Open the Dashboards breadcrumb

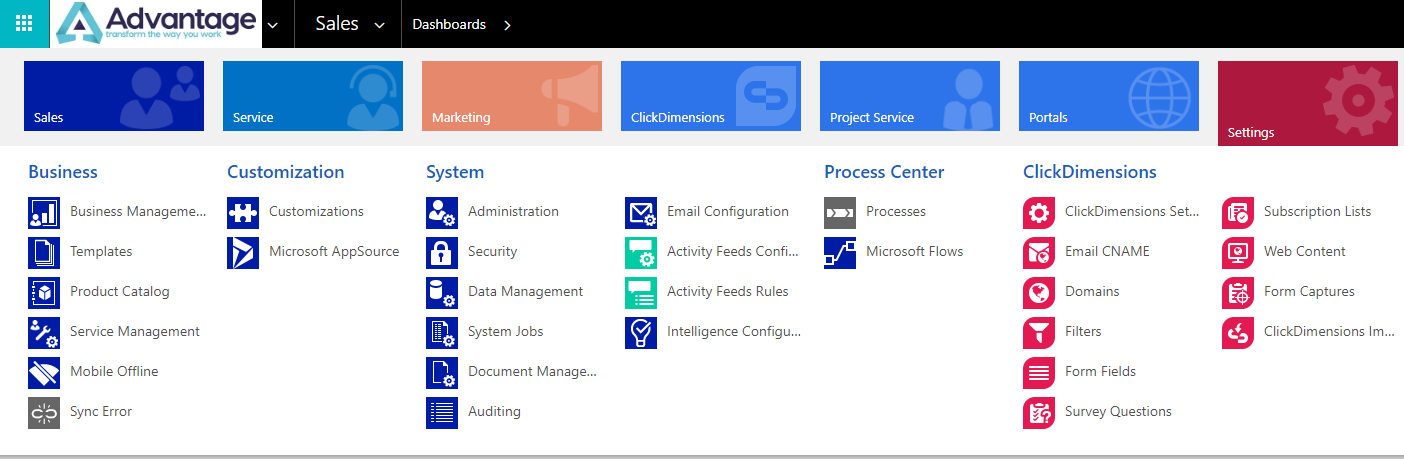click(449, 25)
